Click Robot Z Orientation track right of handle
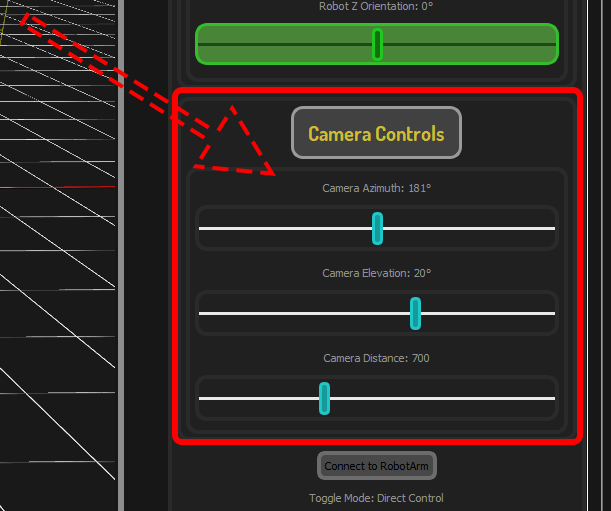Viewport: 611px width, 511px height. coord(468,44)
